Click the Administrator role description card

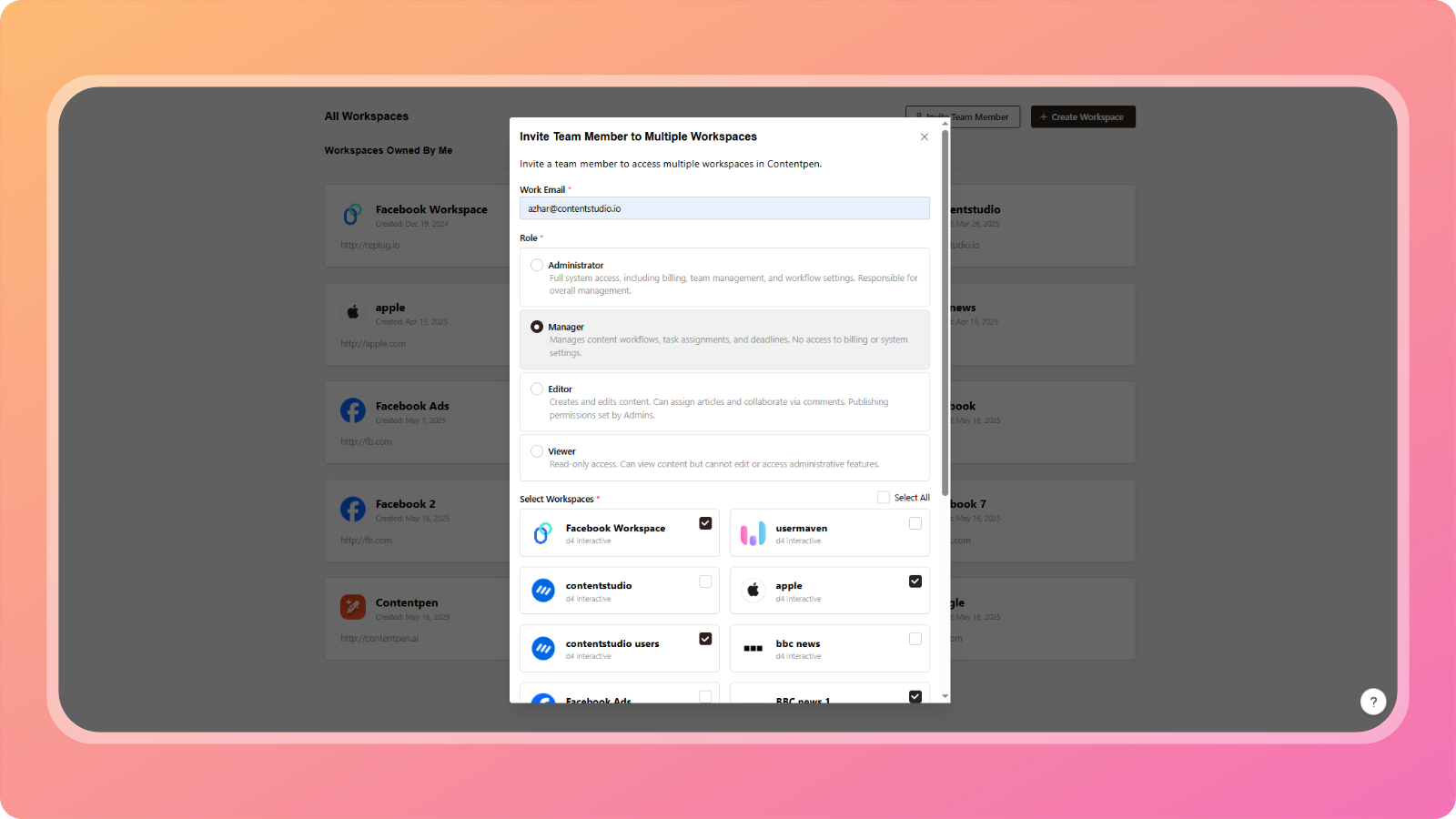point(724,278)
